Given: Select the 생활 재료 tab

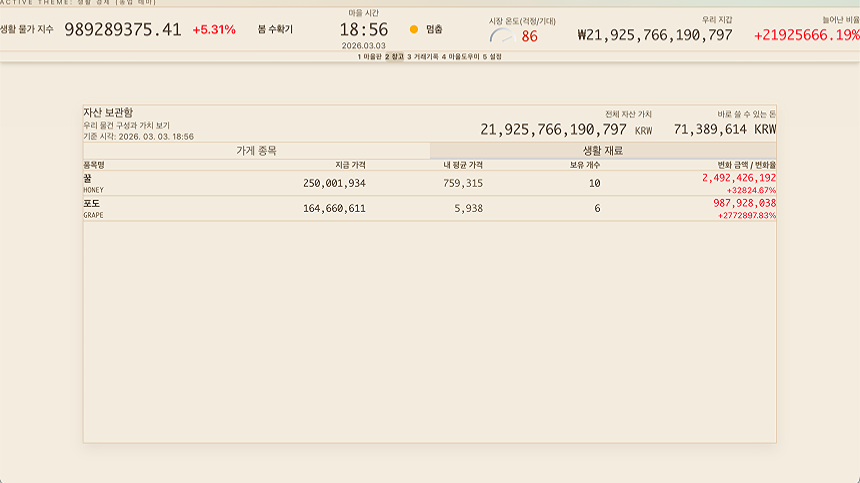Looking at the screenshot, I should coord(603,151).
